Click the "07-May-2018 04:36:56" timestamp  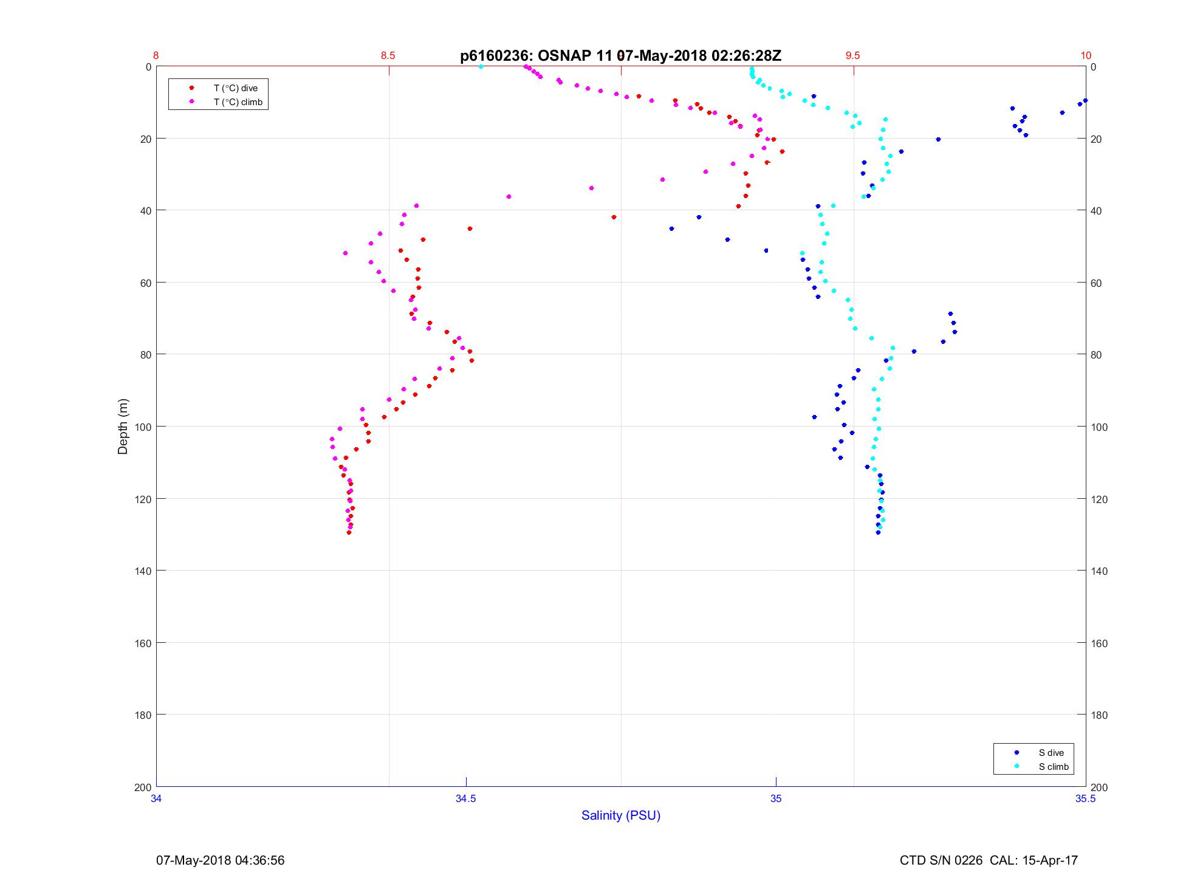click(221, 860)
